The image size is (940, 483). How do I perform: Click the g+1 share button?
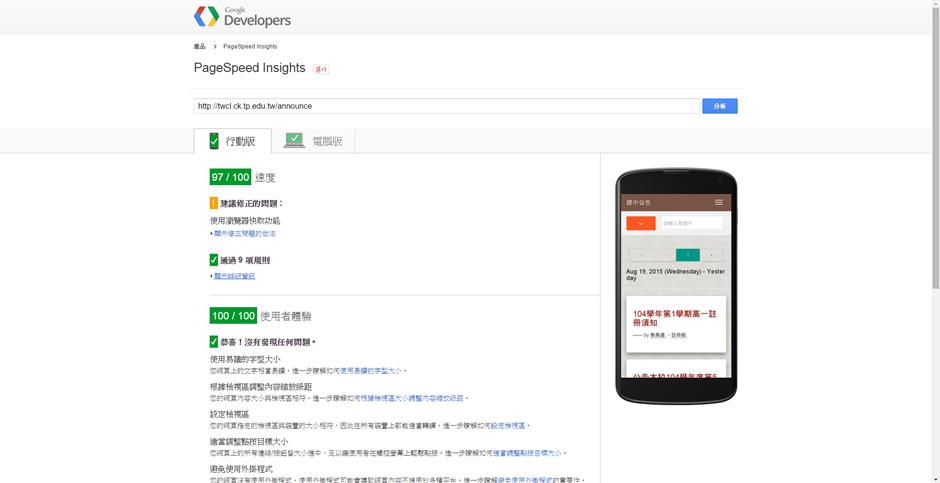pos(321,69)
